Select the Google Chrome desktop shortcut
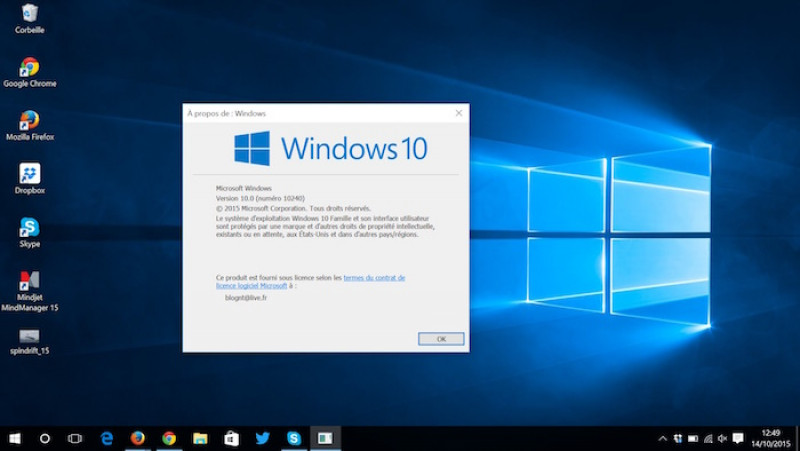This screenshot has width=800, height=451. [x=30, y=72]
